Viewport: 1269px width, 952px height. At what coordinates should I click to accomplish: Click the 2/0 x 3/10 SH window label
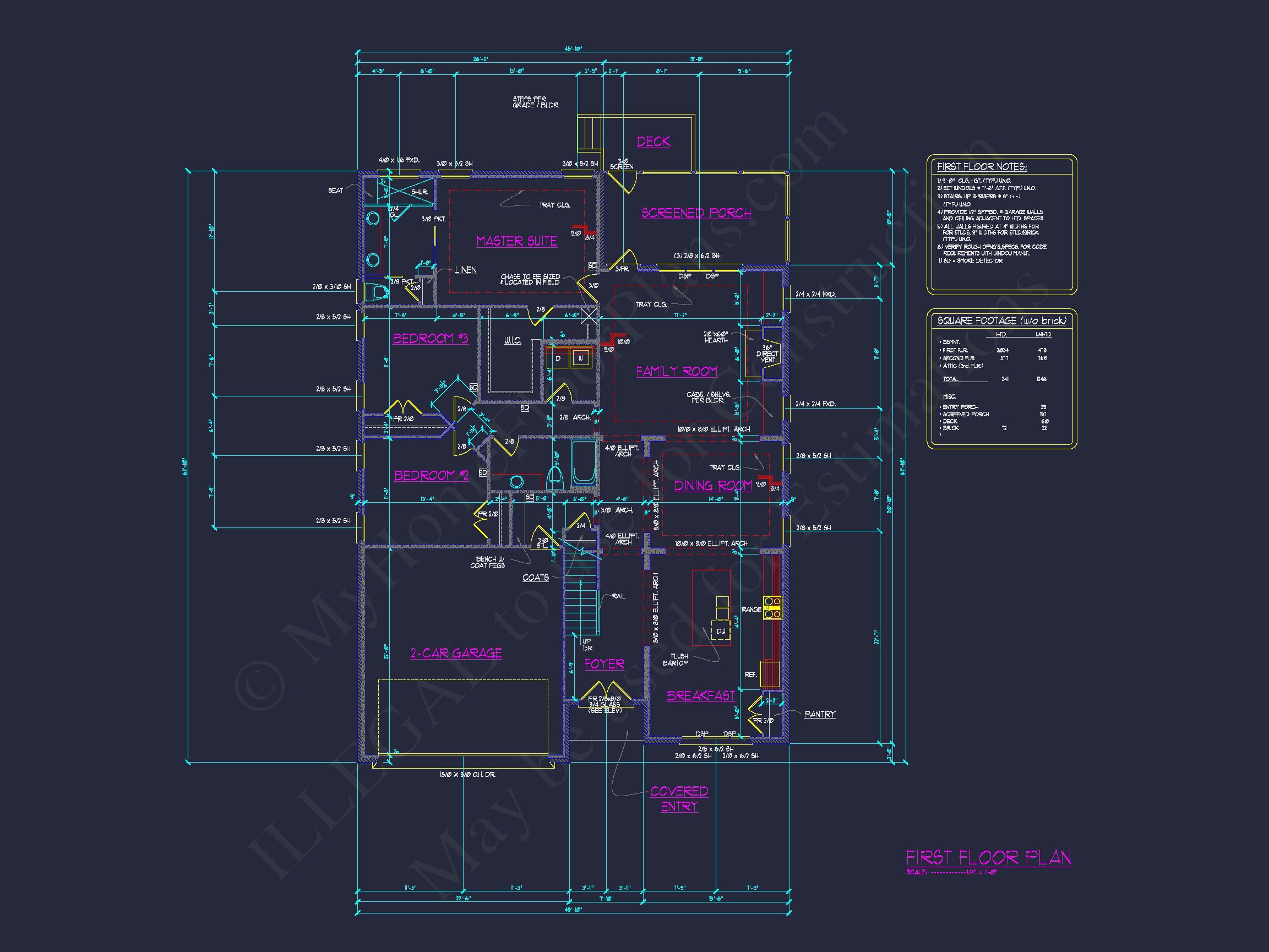pos(331,286)
